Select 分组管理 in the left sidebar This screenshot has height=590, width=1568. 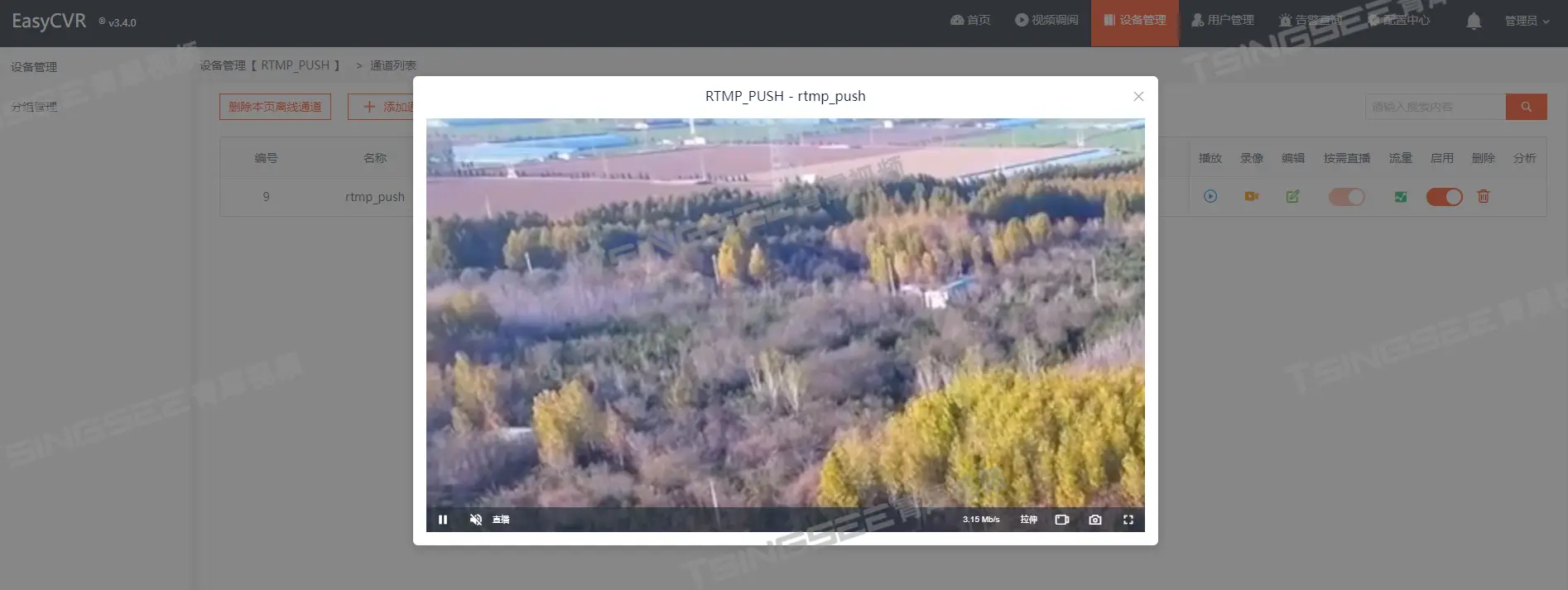tap(34, 107)
